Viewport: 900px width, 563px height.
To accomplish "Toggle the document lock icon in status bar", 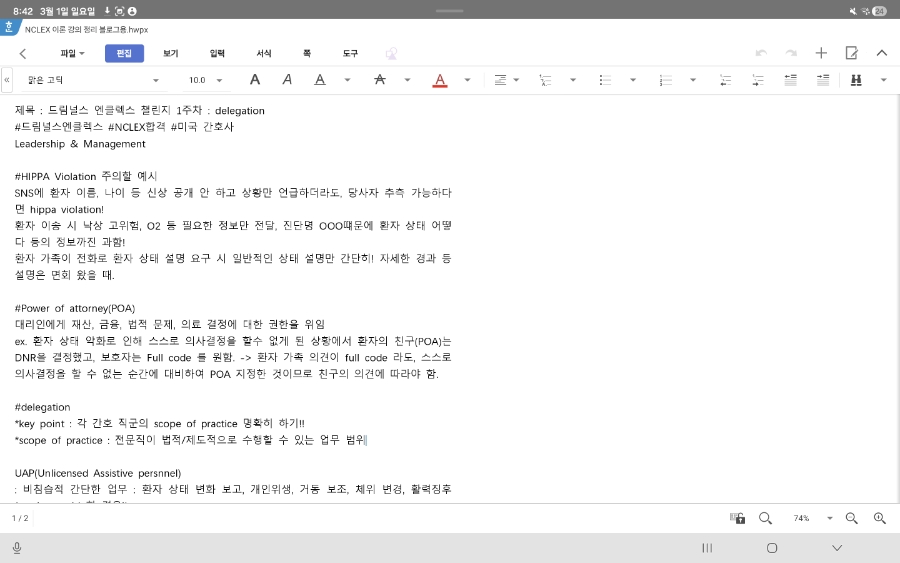I will pos(738,518).
